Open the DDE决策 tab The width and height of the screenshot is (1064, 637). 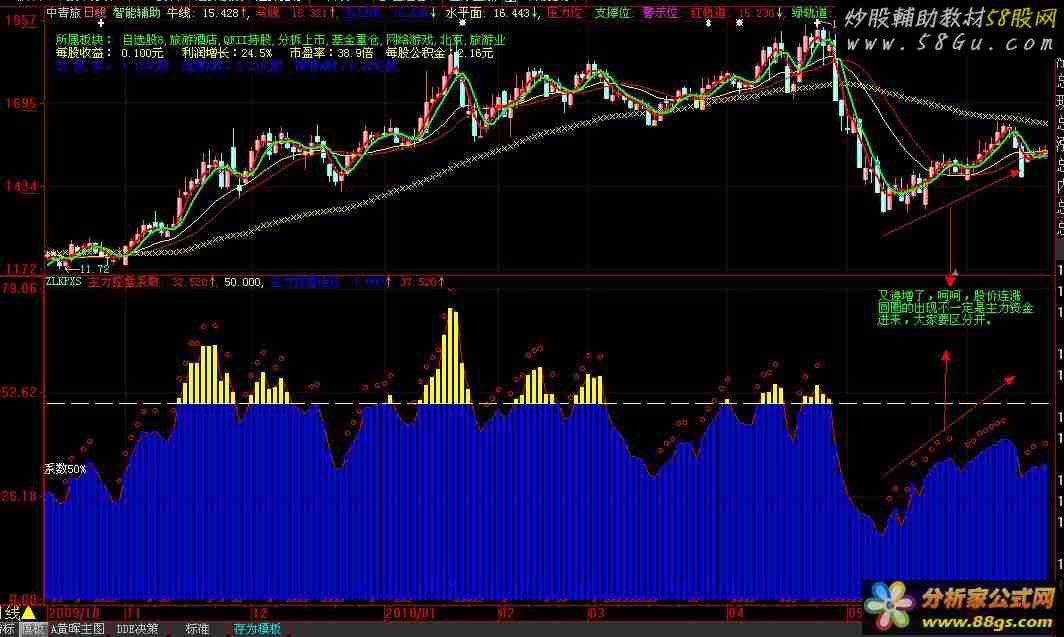(137, 629)
